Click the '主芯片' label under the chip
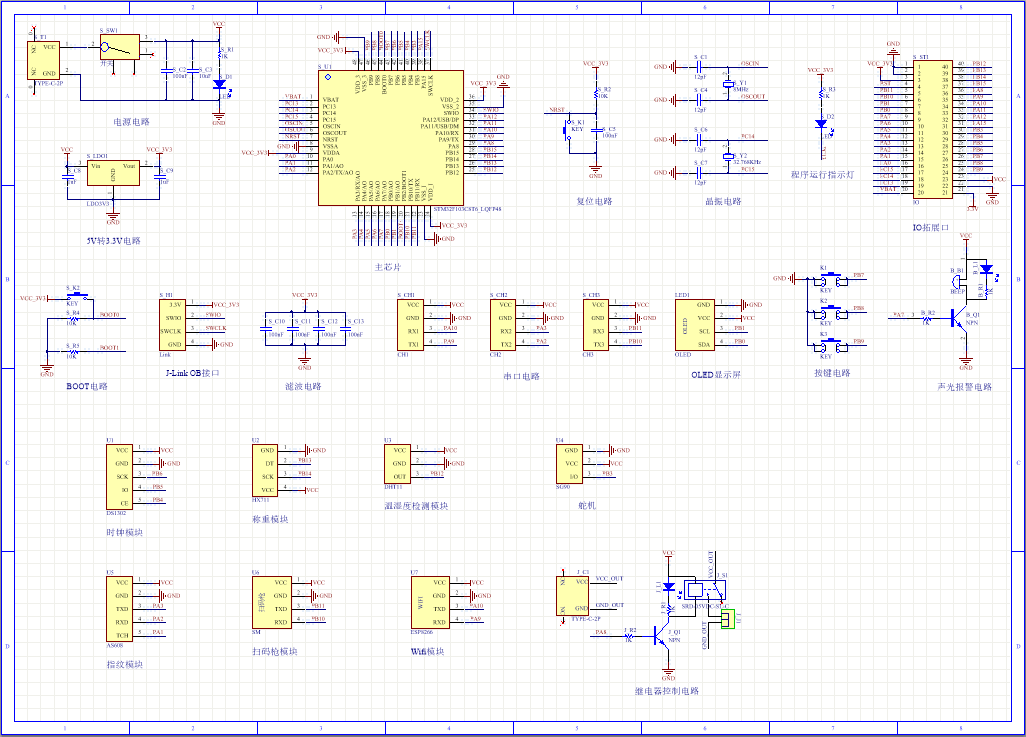1026x737 pixels. pyautogui.click(x=387, y=267)
